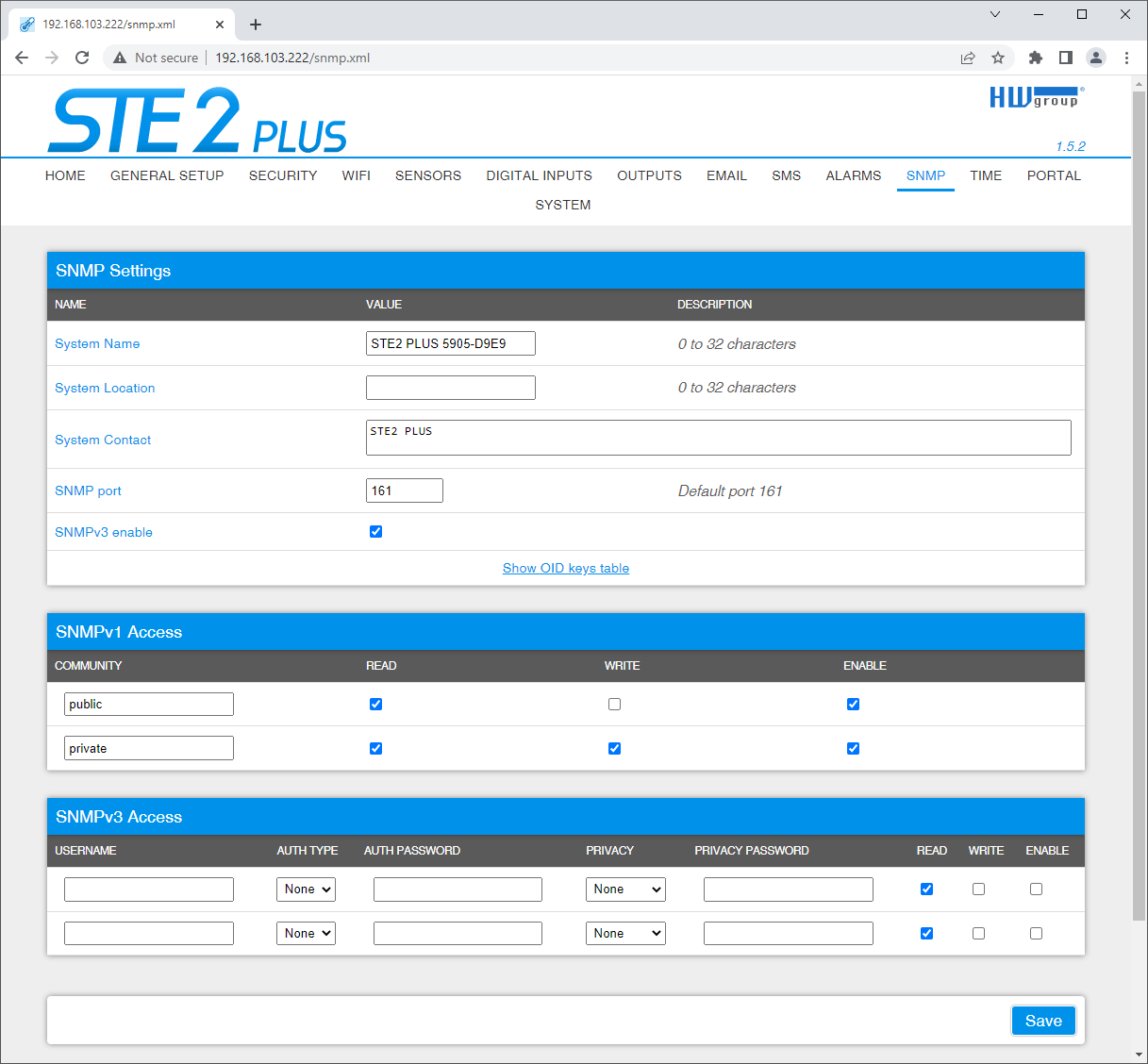Click the share page icon
Image resolution: width=1148 pixels, height=1064 pixels.
click(x=968, y=58)
